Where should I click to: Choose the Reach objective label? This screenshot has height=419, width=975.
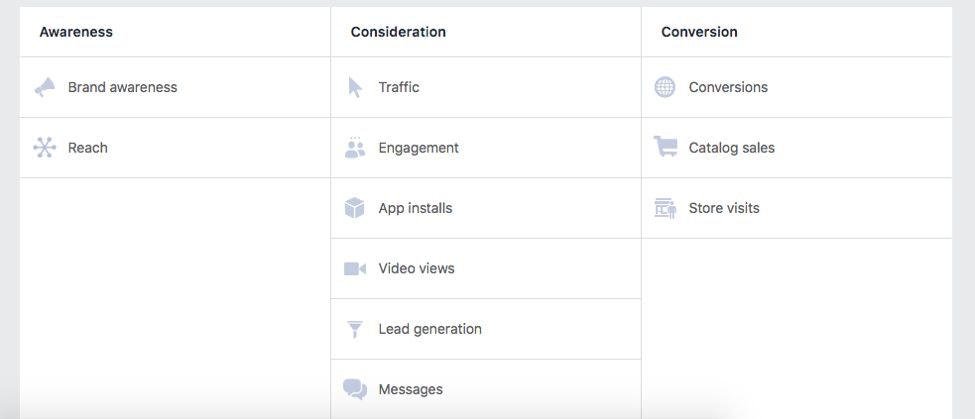[88, 148]
